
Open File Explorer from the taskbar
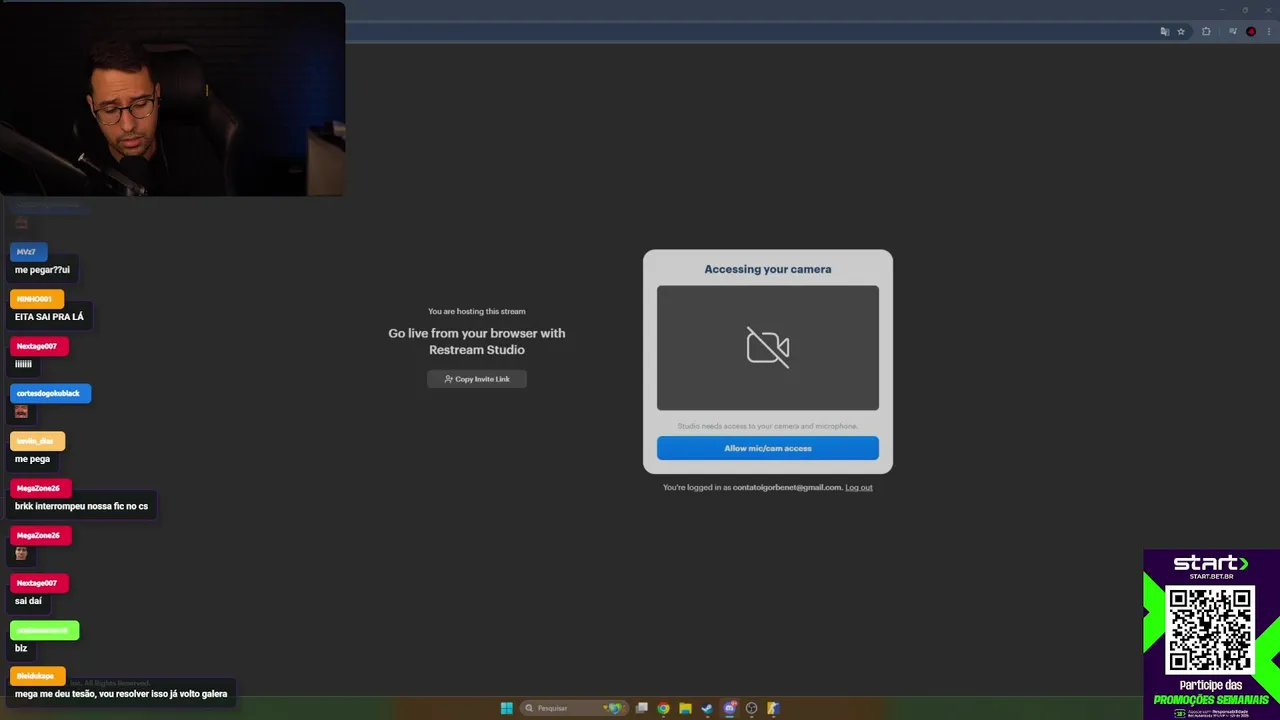685,708
